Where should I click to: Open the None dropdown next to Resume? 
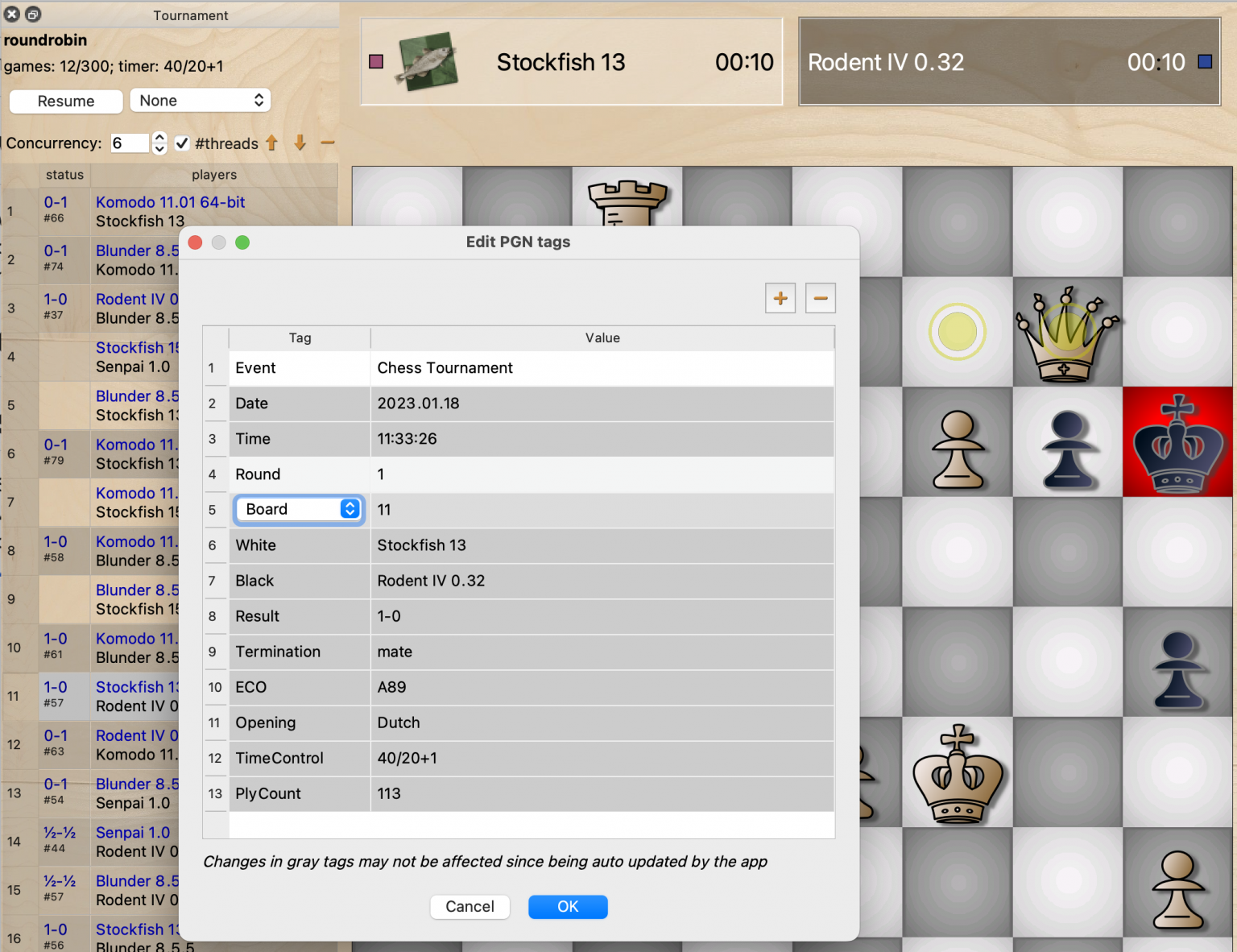click(x=200, y=101)
